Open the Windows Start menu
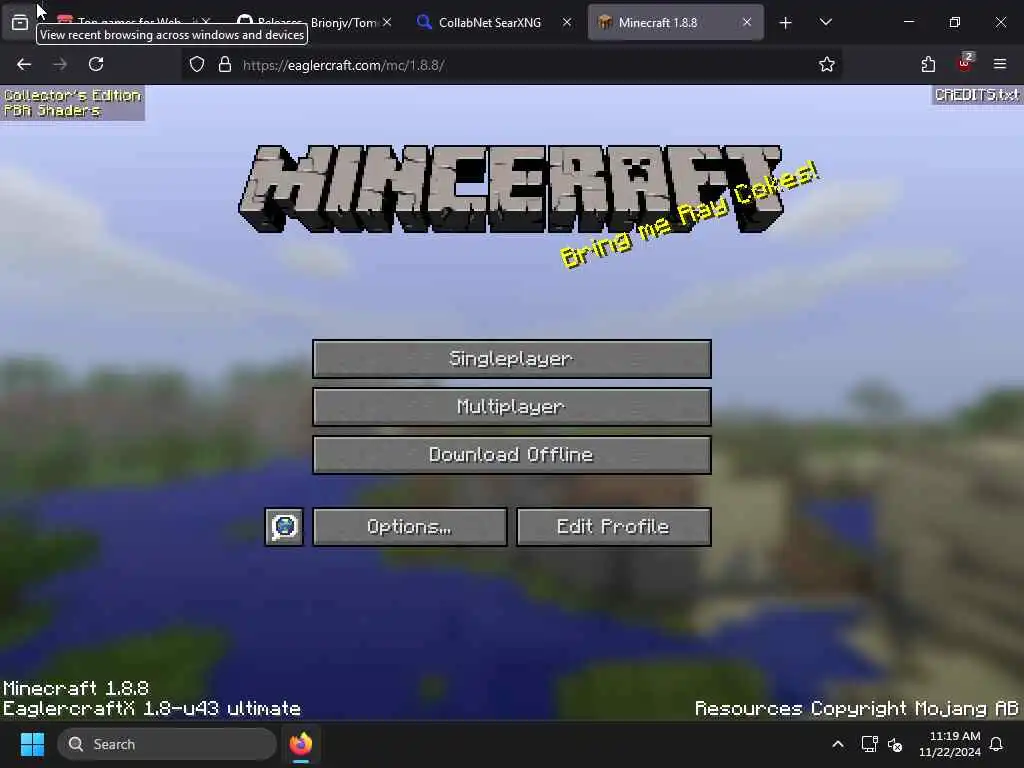This screenshot has width=1024, height=768. 32,744
